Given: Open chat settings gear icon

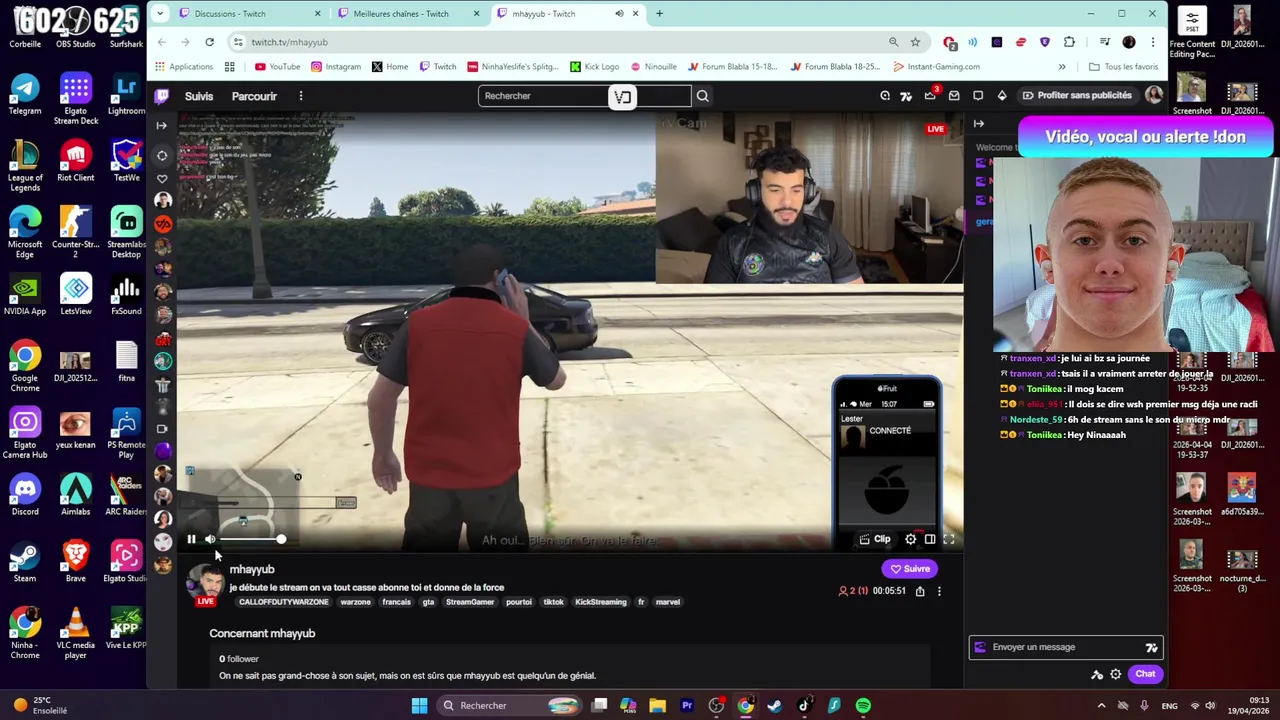Looking at the screenshot, I should (1116, 674).
